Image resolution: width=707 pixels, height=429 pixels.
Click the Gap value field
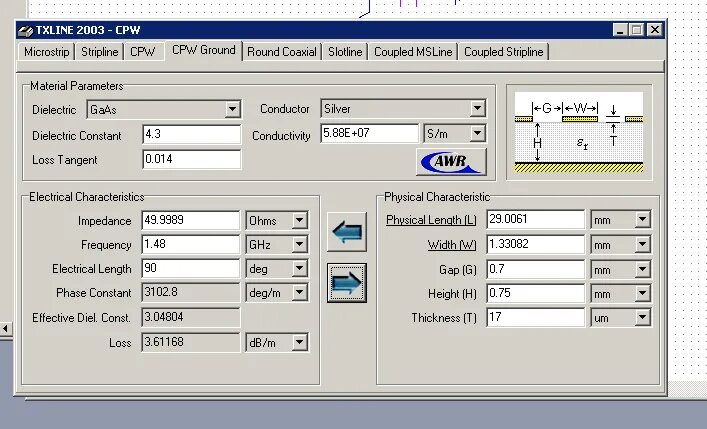point(536,269)
